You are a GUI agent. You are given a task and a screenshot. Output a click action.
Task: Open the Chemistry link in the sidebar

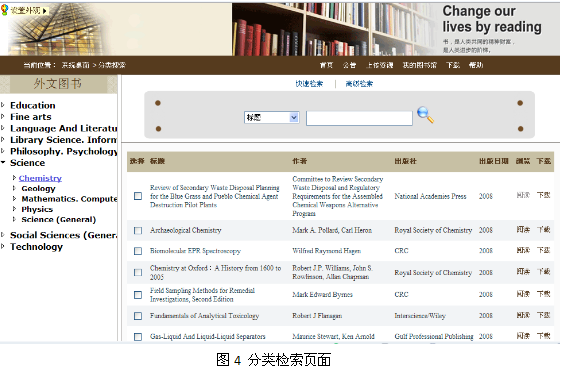[40, 178]
